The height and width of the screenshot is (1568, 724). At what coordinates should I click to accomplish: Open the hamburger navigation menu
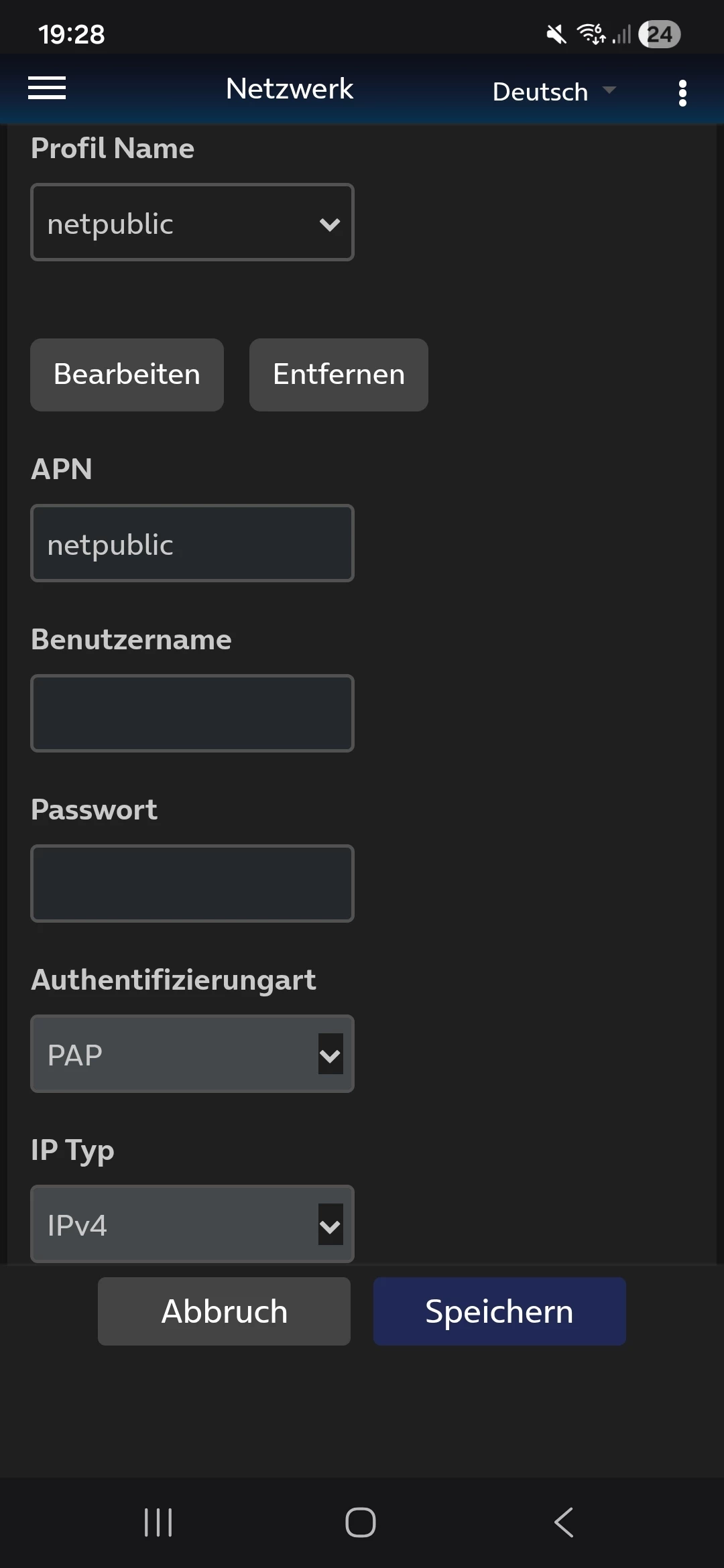[47, 88]
